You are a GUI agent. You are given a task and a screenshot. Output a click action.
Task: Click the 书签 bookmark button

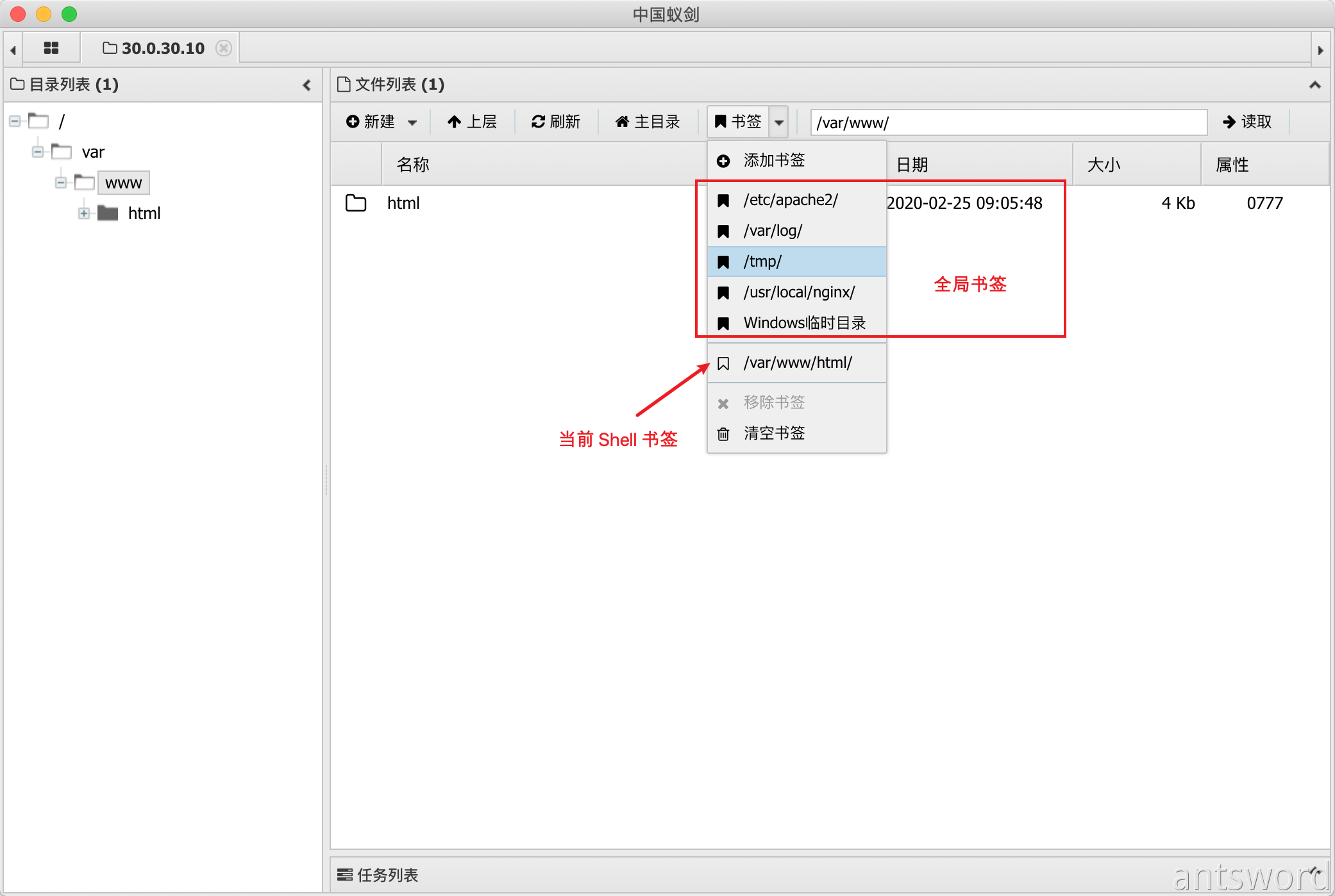pyautogui.click(x=738, y=122)
